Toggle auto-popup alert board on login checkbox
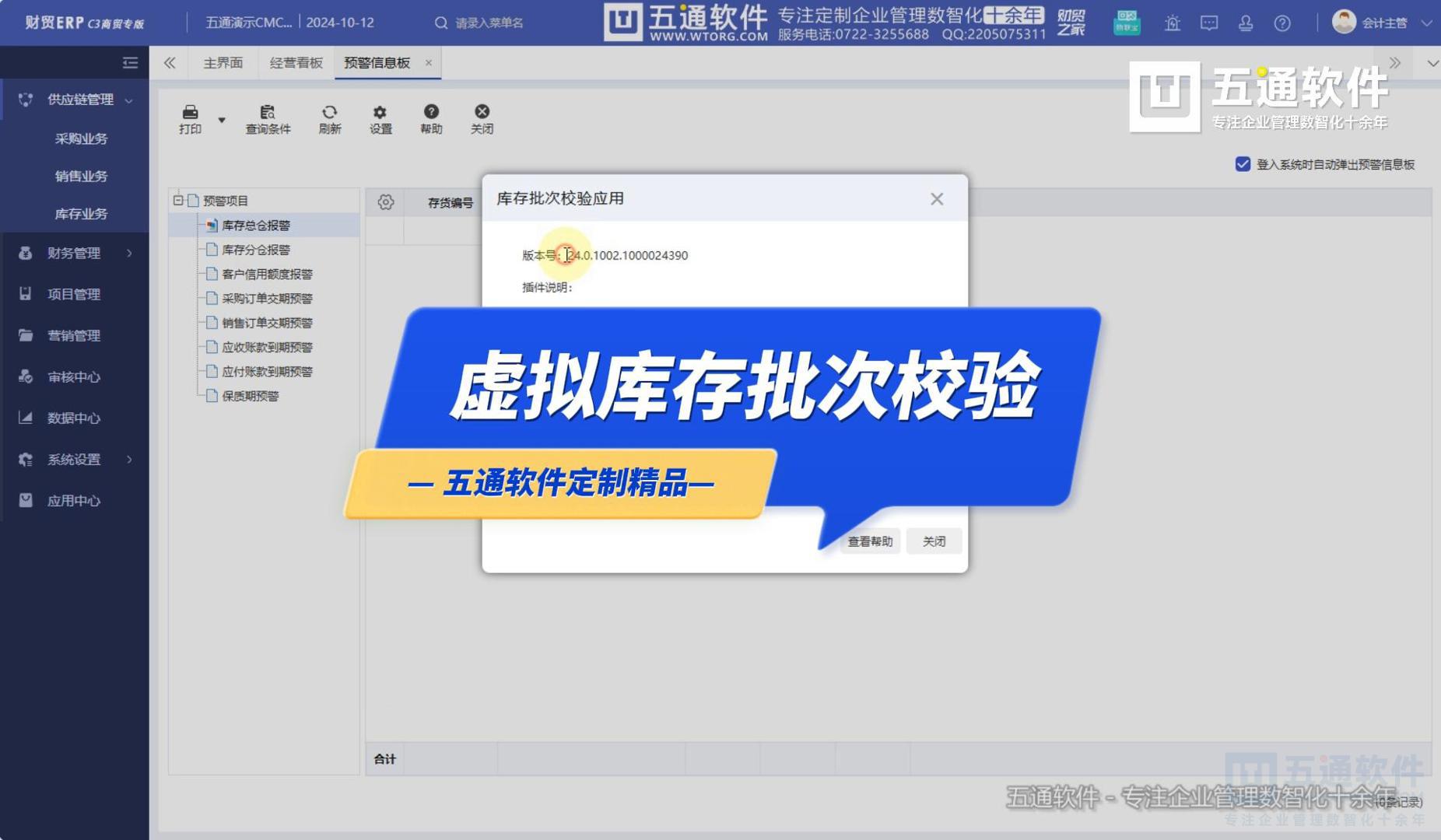1441x840 pixels. [x=1243, y=164]
